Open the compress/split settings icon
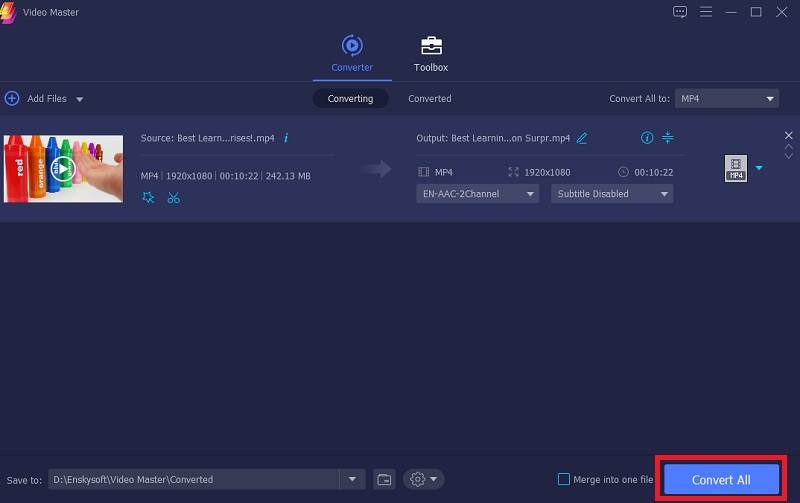This screenshot has width=800, height=503. (669, 138)
